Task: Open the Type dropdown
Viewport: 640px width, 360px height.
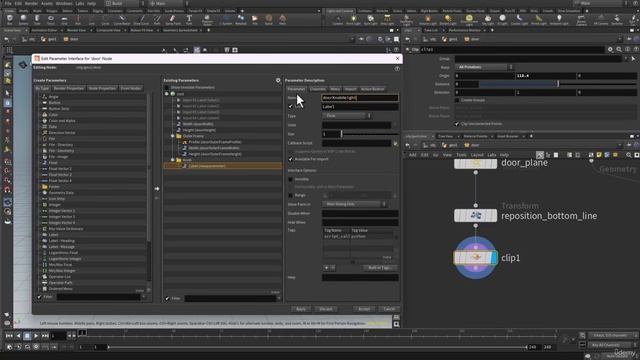Action: tap(347, 116)
